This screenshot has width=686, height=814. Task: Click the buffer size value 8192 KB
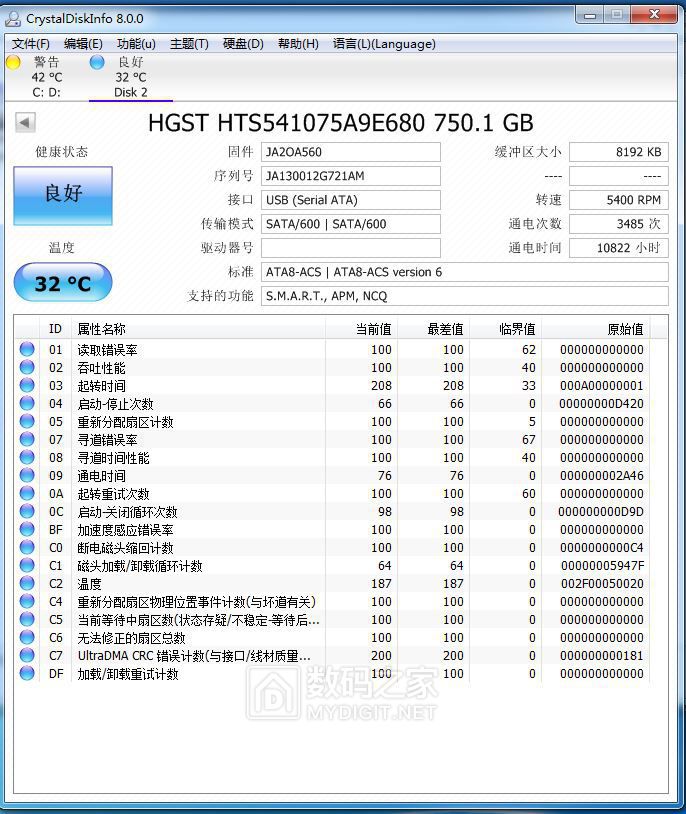pyautogui.click(x=618, y=152)
